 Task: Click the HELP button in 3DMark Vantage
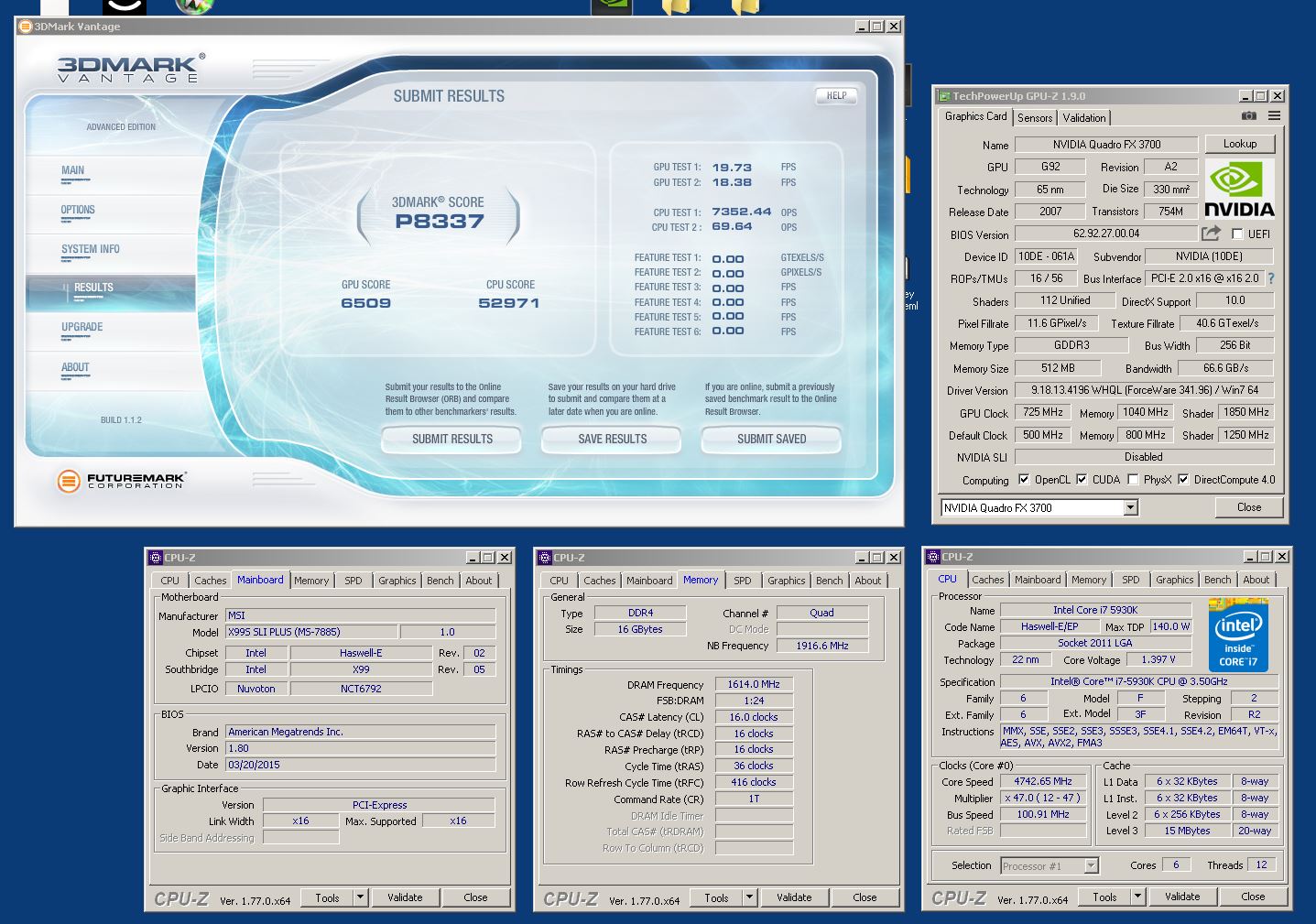(836, 95)
